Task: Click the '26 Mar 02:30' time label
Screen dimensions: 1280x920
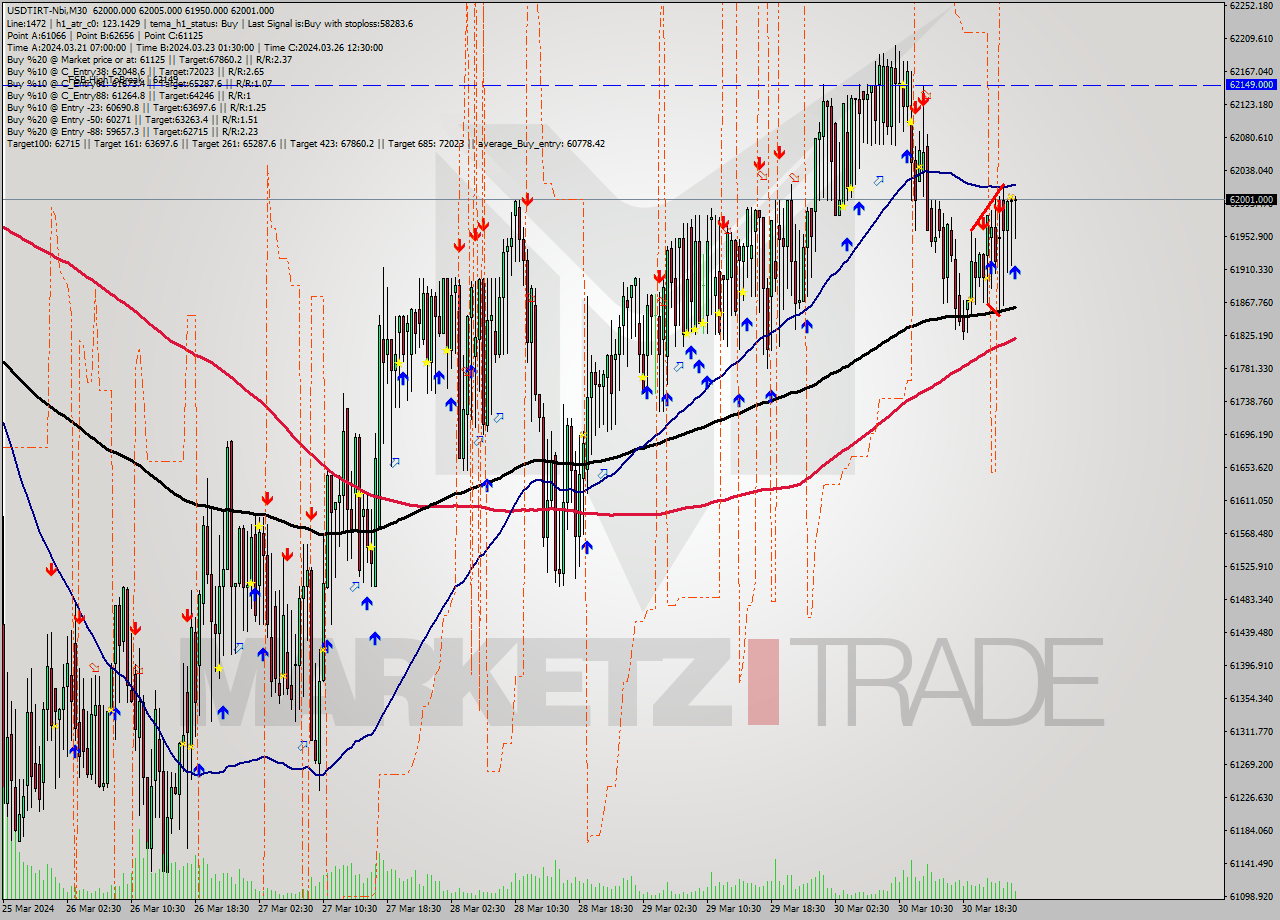Action: (x=94, y=909)
